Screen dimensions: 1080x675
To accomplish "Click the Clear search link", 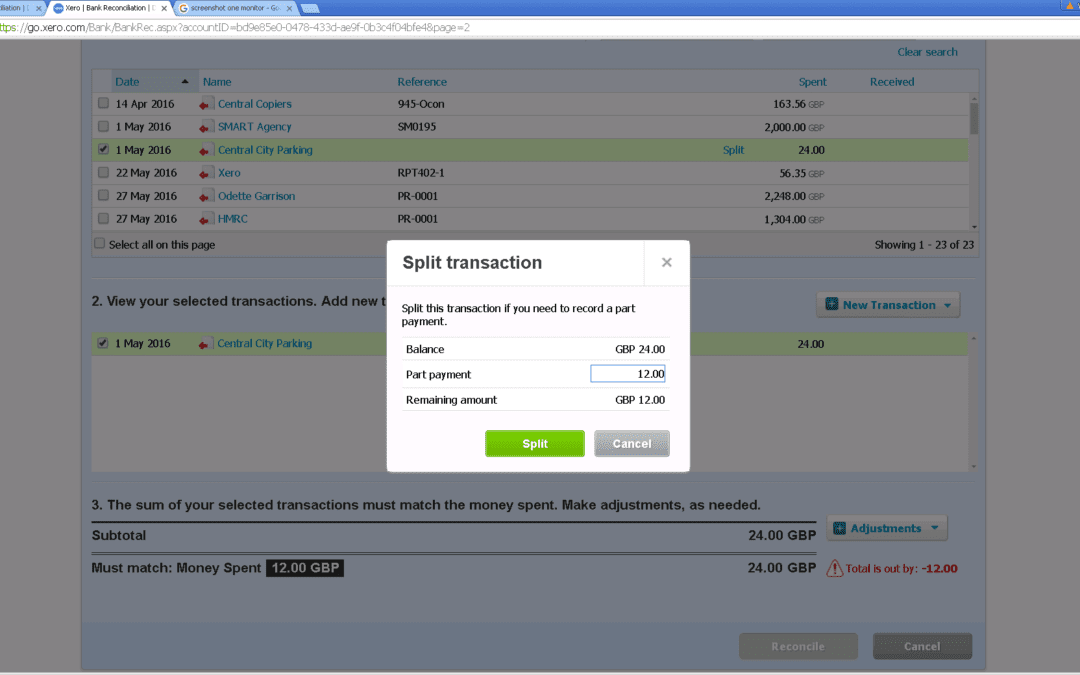I will click(x=927, y=52).
